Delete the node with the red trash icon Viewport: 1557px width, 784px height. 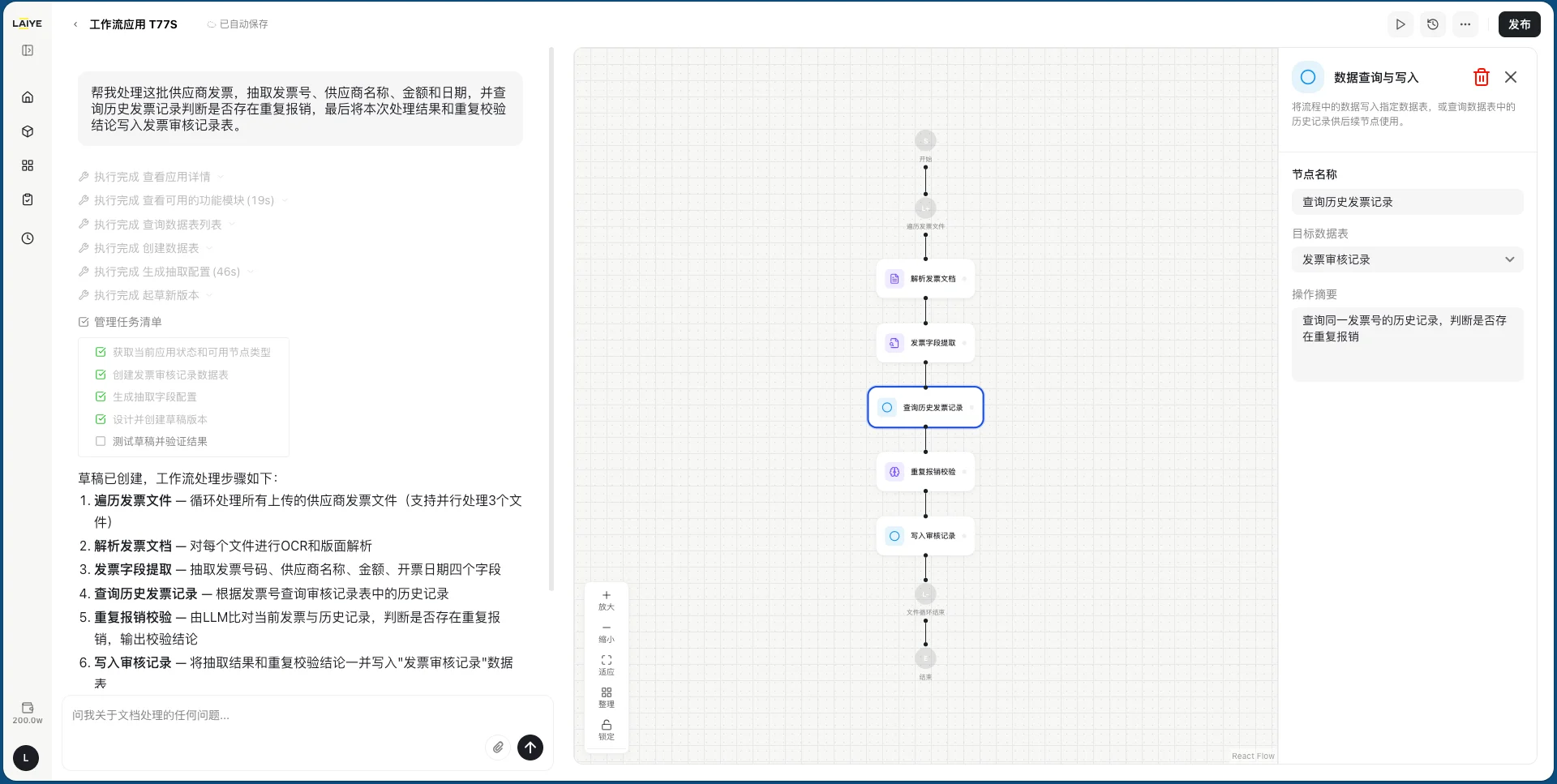point(1482,77)
